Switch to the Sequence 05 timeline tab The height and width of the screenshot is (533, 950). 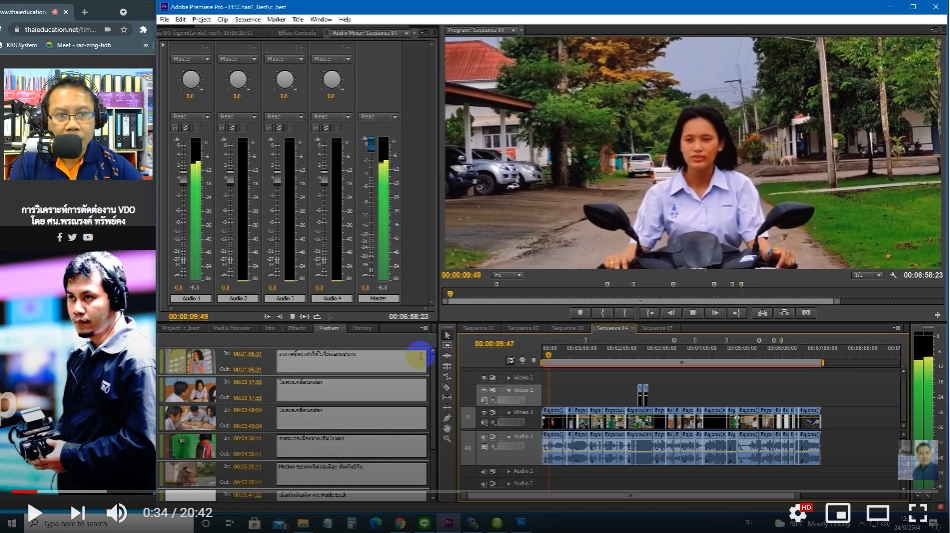pyautogui.click(x=657, y=328)
